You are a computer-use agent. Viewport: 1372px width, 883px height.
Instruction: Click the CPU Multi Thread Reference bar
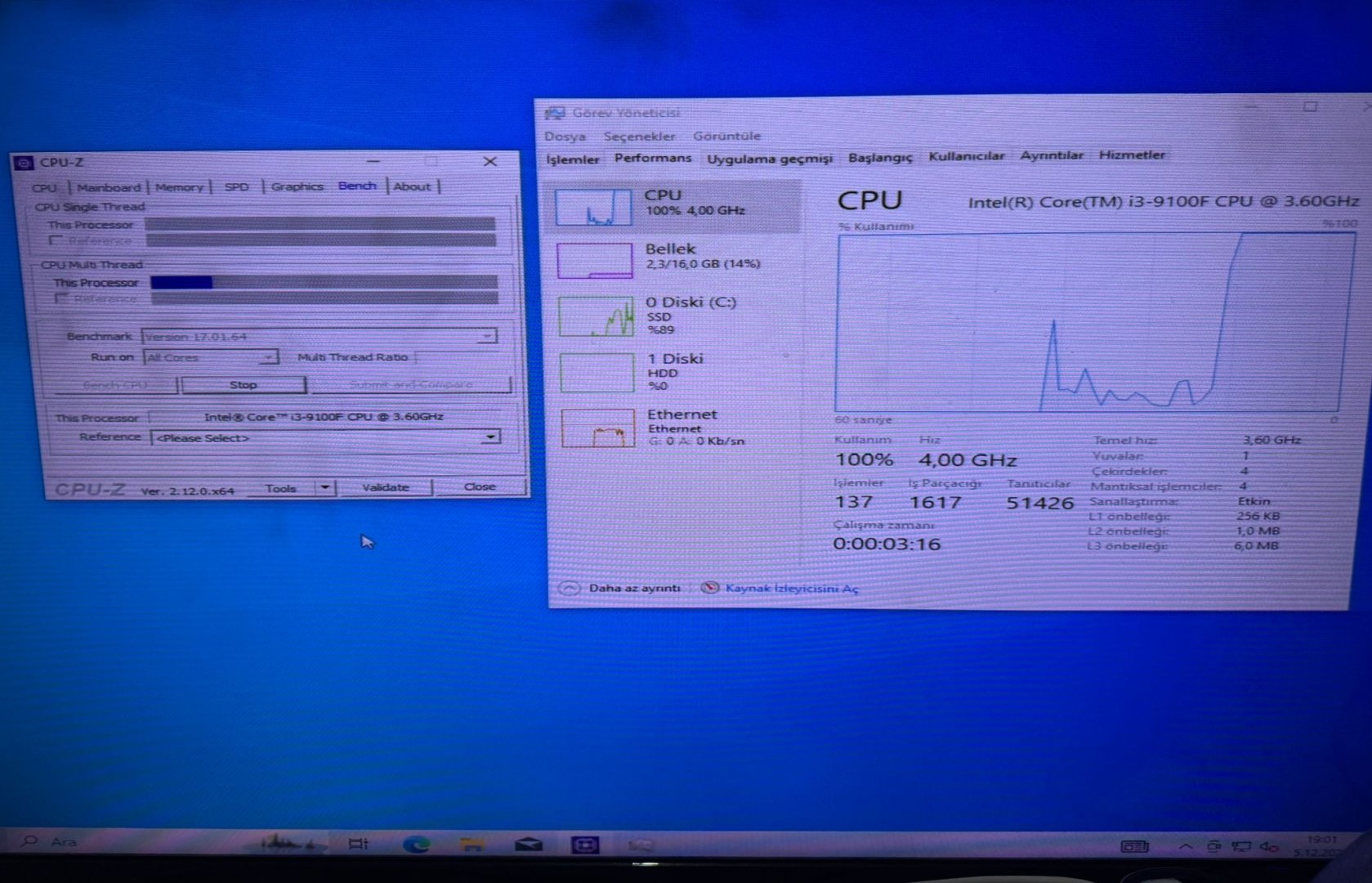click(x=324, y=298)
